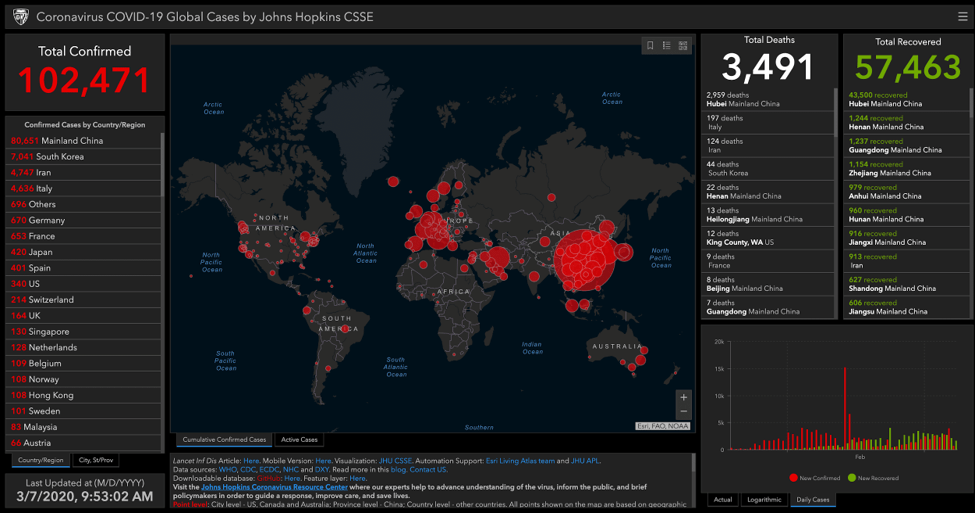Open the map bookmarks icon

point(650,45)
